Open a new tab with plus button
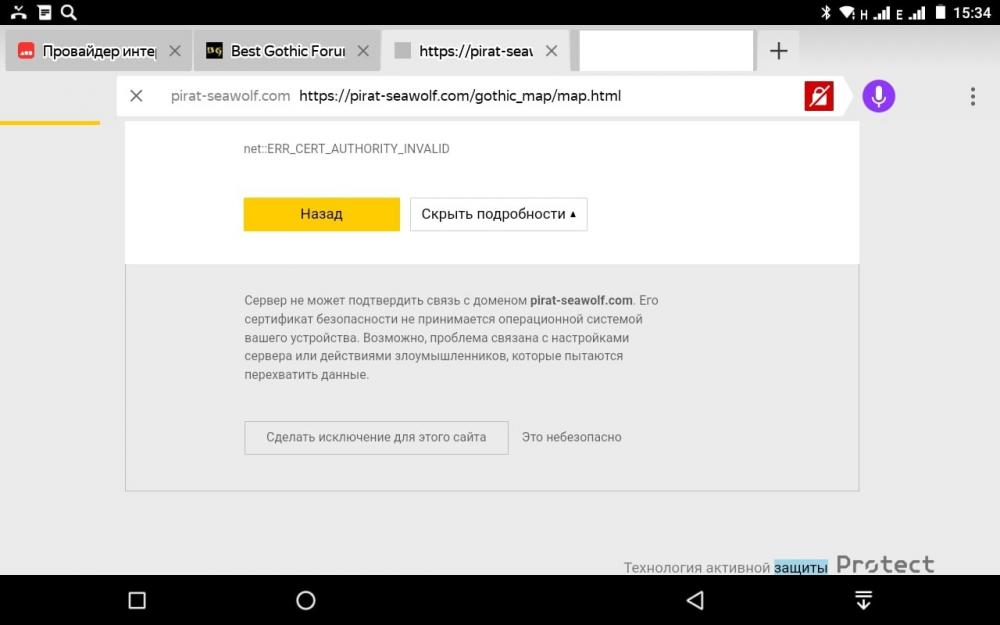The height and width of the screenshot is (625, 1000). coord(778,51)
